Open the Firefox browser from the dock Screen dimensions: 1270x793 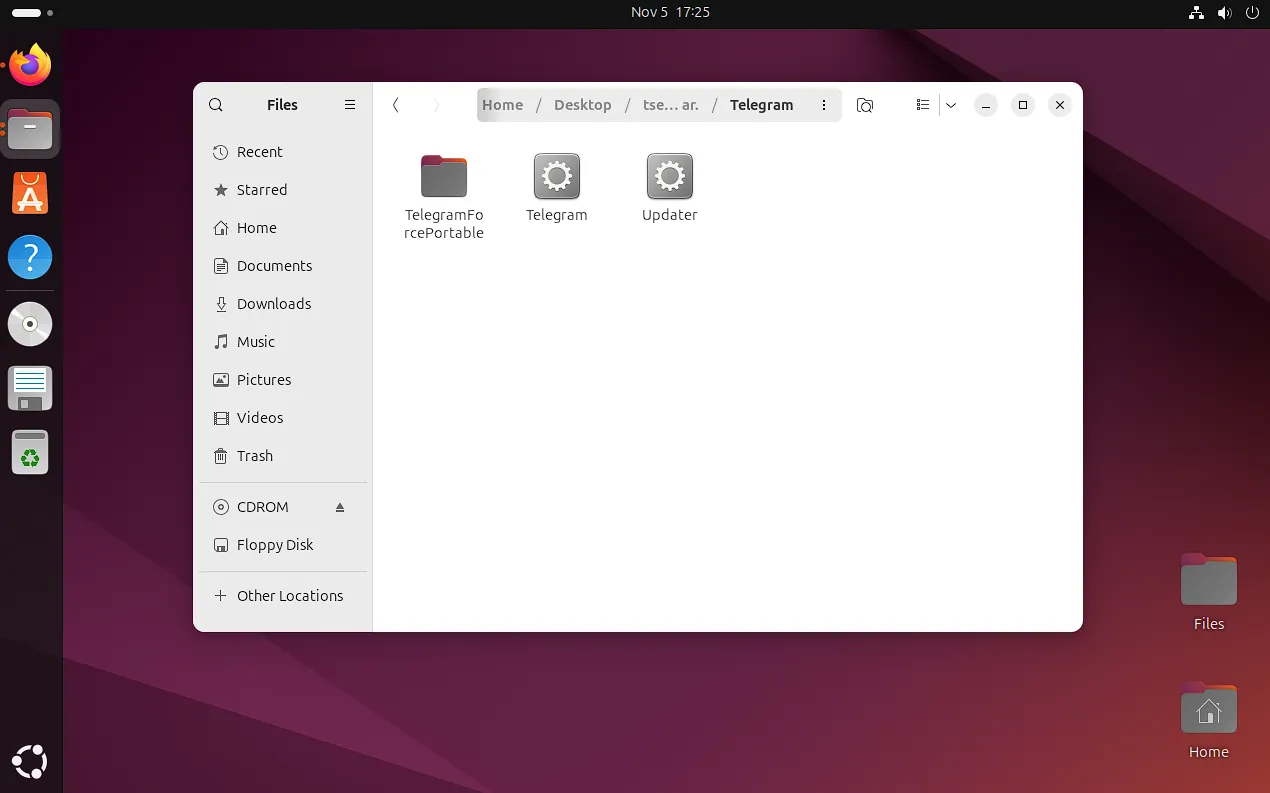point(30,65)
